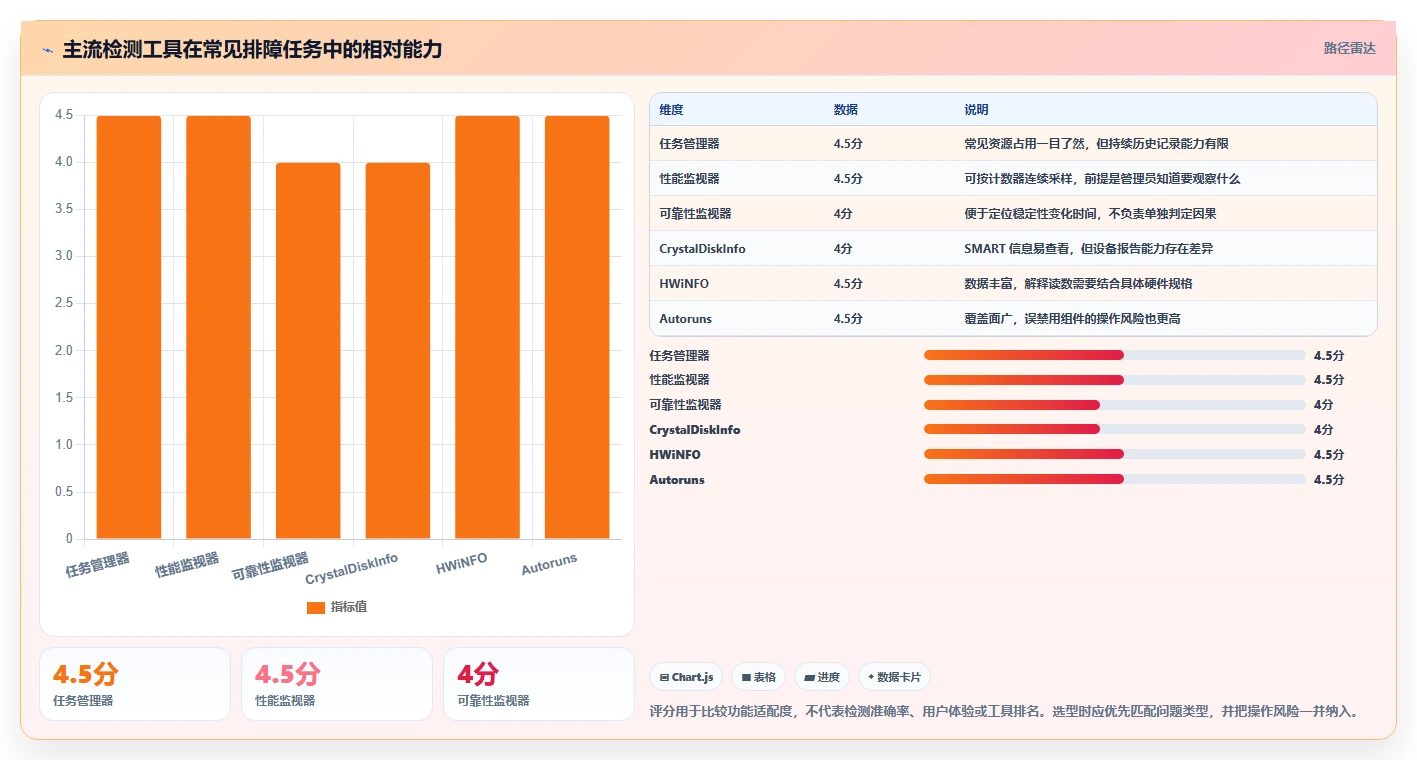
Task: Click the 数据卡片 tag
Action: [x=894, y=677]
